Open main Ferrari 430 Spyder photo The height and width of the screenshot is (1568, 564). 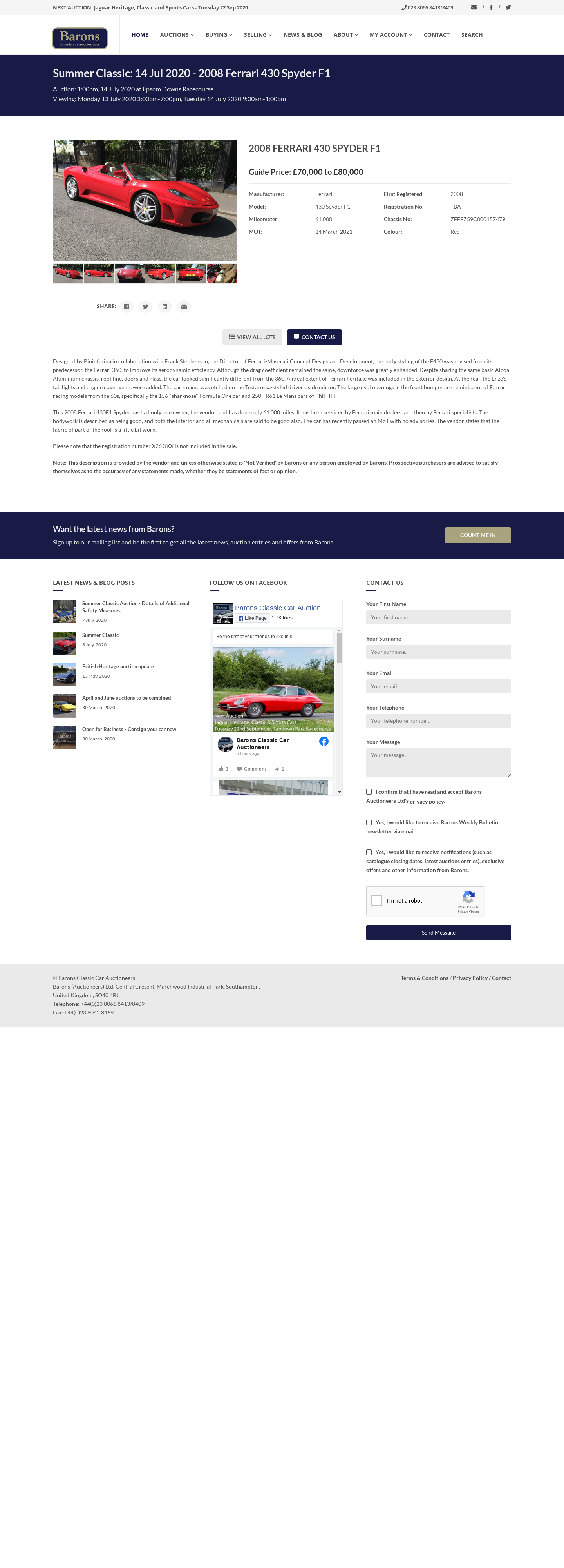[145, 201]
